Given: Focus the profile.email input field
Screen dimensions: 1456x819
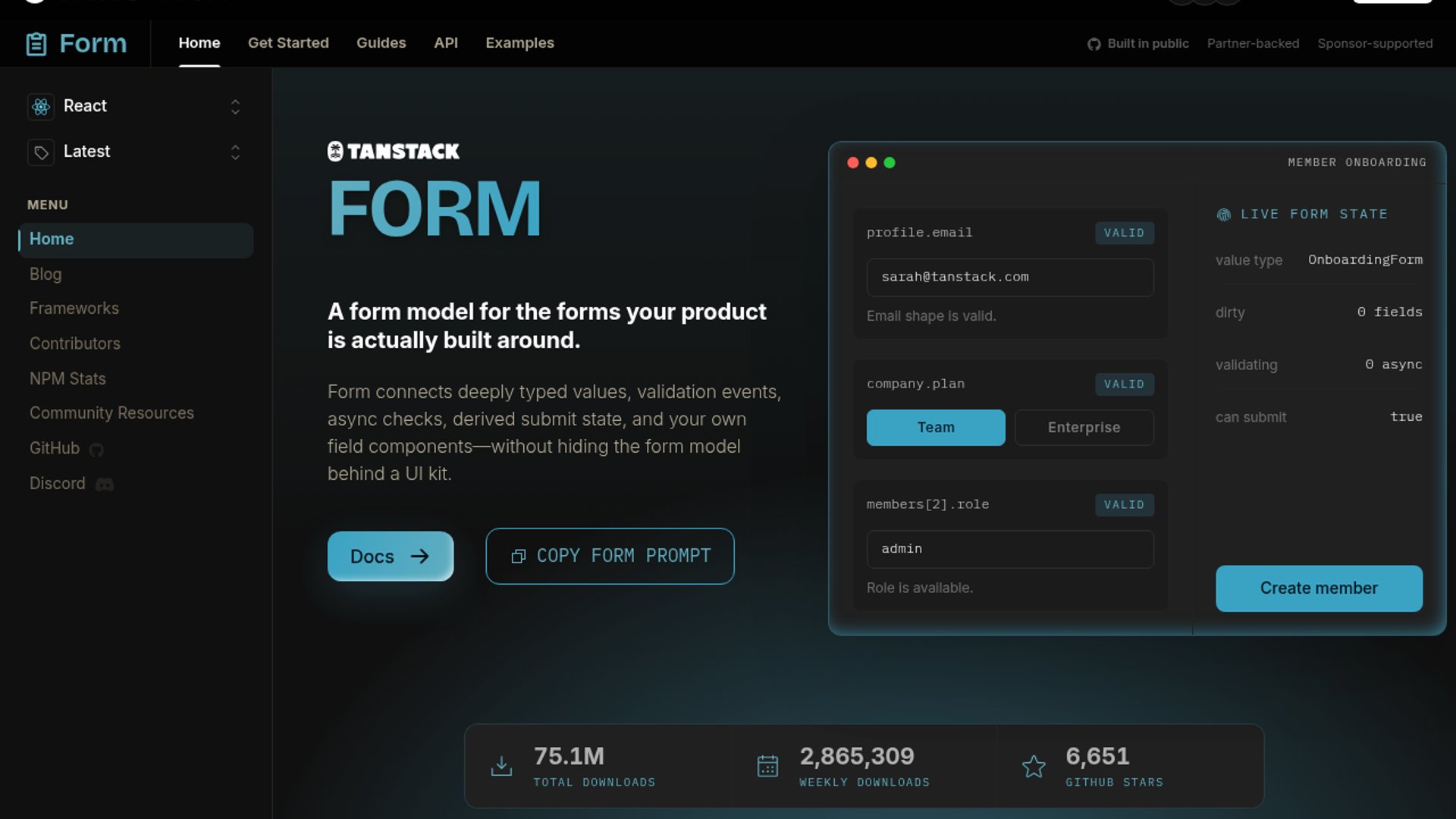Looking at the screenshot, I should point(1010,278).
